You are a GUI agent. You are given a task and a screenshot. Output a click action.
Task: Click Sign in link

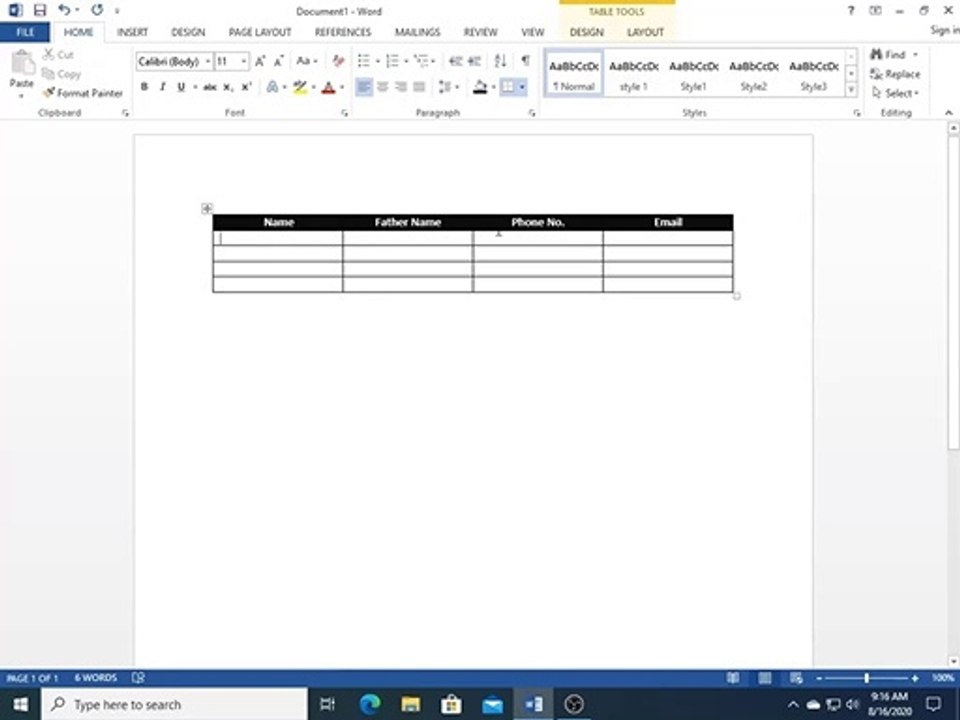tap(945, 31)
